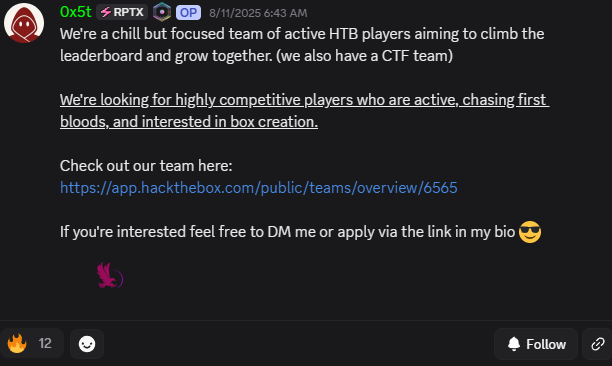Click the 'Check out our team here:' text
612x366 pixels.
tap(146, 166)
